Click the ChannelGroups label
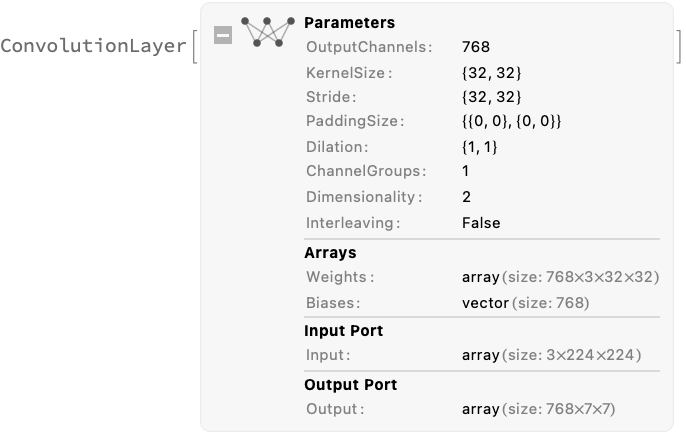 click(366, 172)
